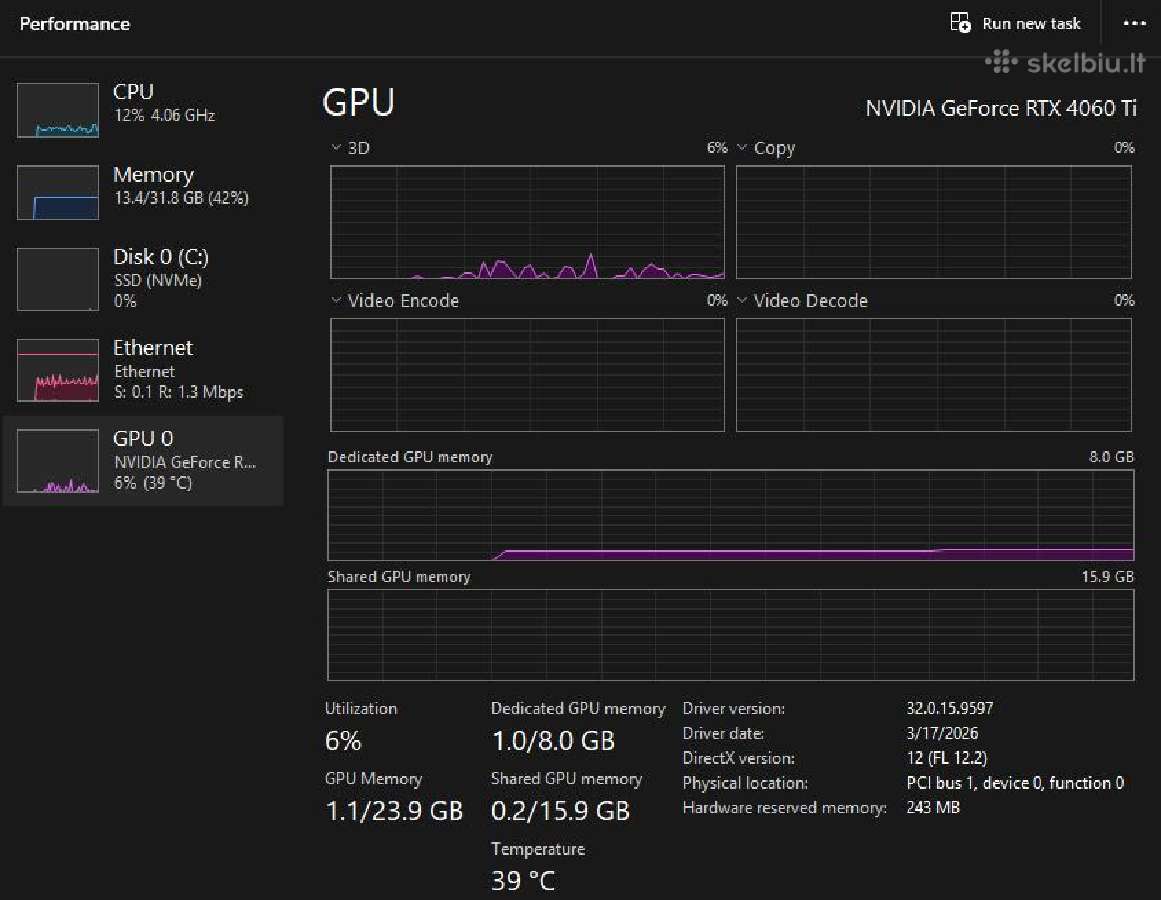The width and height of the screenshot is (1161, 900).
Task: Click the large 39 °C temperature value
Action: coord(523,881)
